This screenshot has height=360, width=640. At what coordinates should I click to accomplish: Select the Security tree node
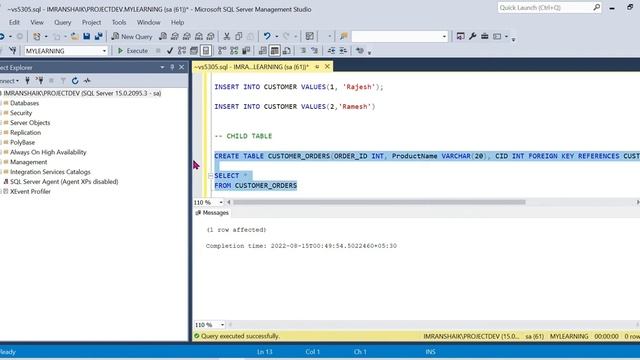21,113
